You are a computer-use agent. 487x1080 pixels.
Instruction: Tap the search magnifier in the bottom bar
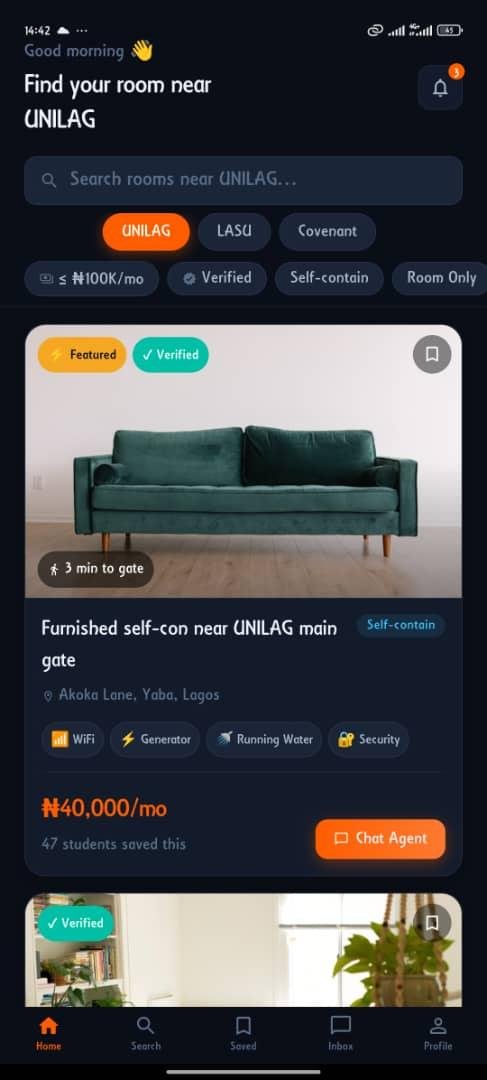click(145, 1025)
